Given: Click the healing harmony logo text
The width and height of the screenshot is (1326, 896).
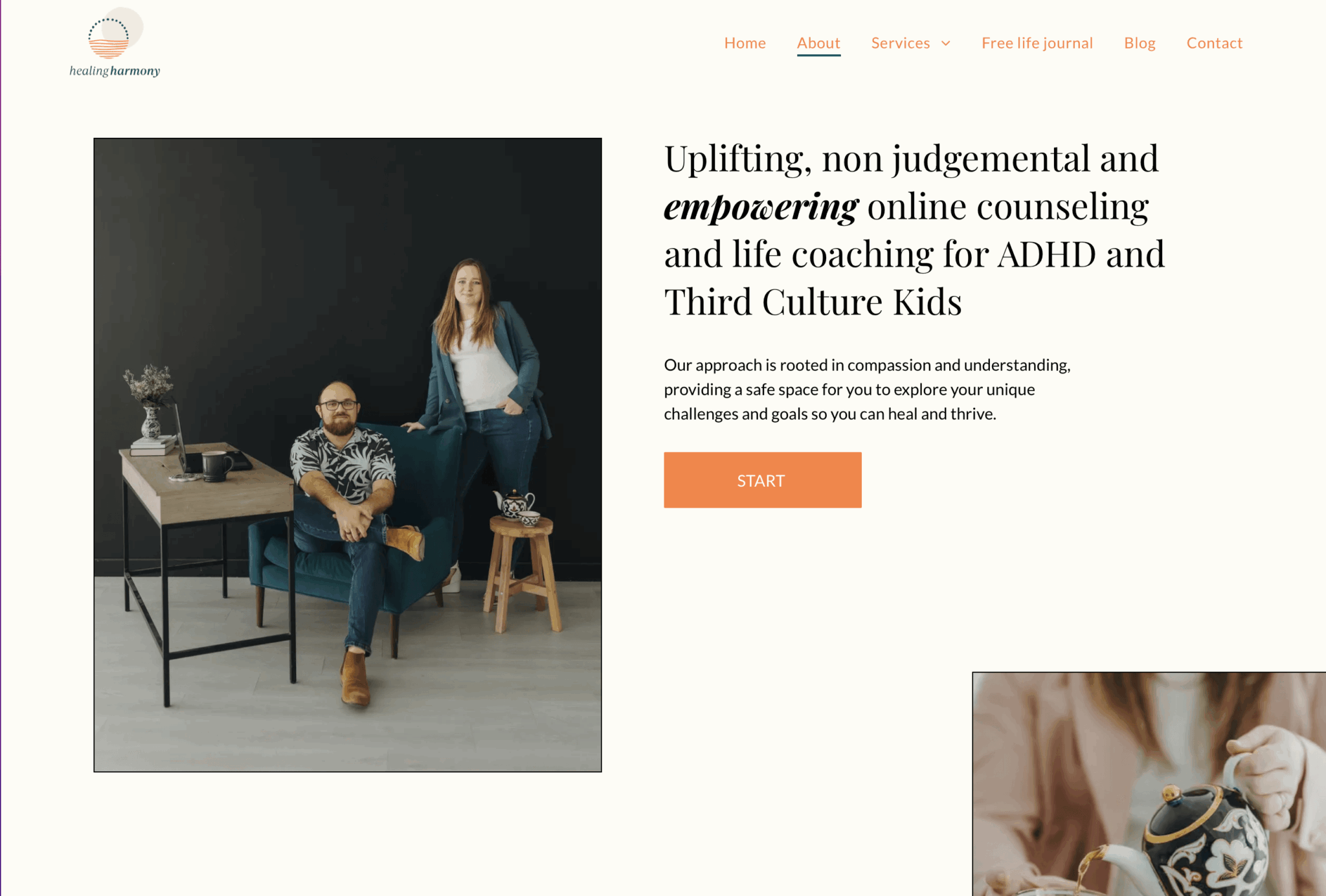Looking at the screenshot, I should coord(115,71).
